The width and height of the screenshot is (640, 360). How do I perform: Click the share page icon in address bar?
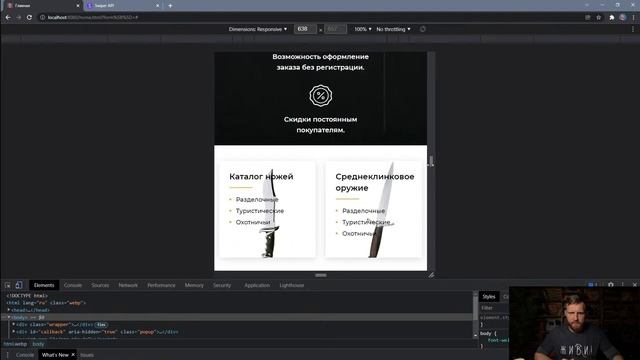click(588, 18)
